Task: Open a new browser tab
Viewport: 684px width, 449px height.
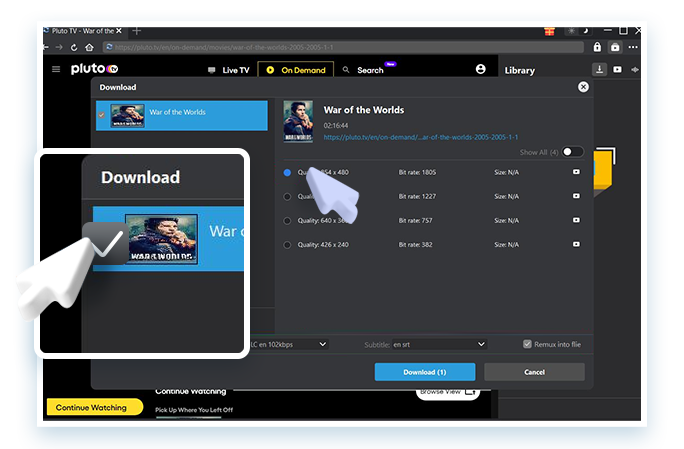Action: 137,31
